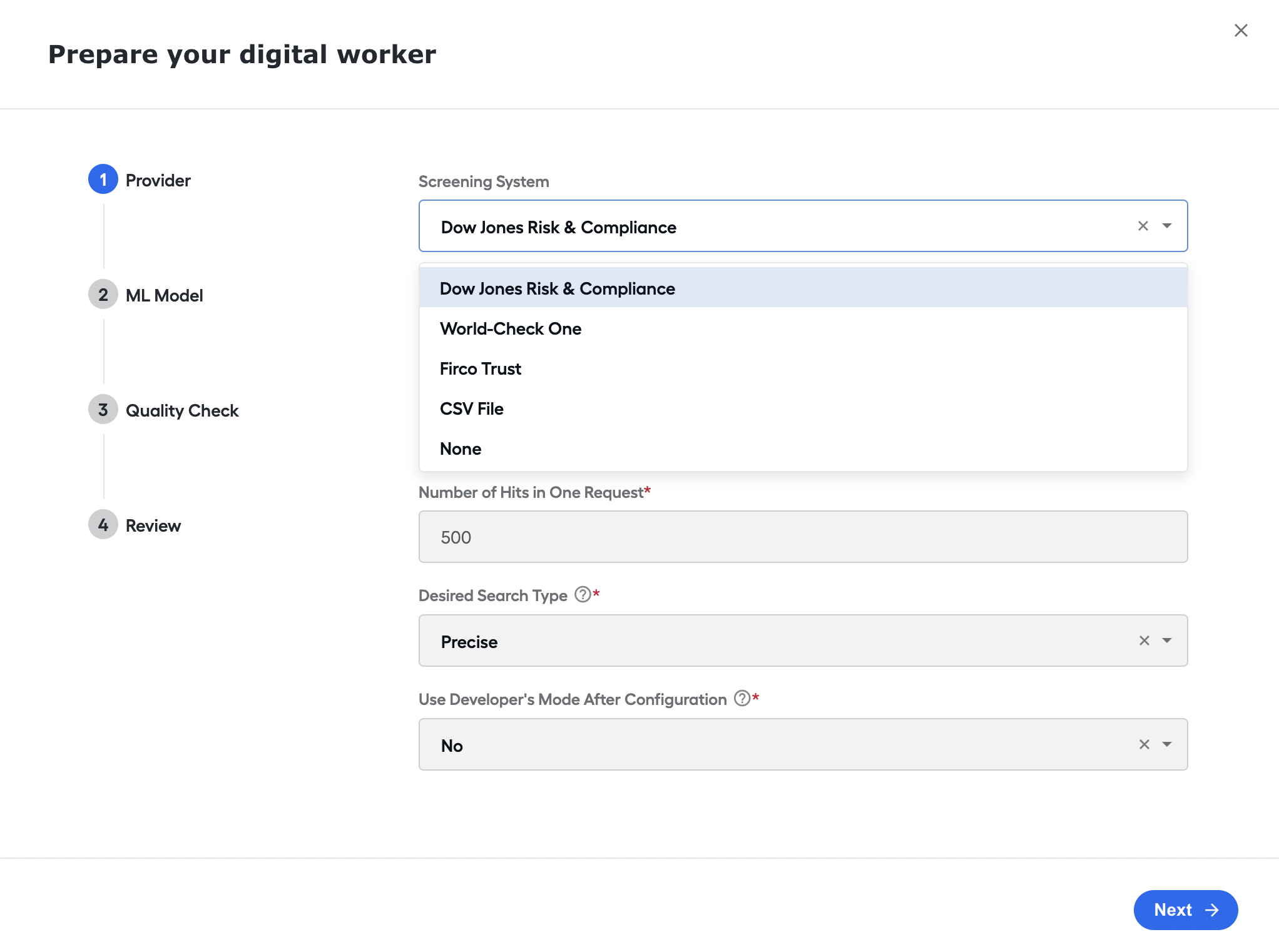Go to step 1 Provider

point(140,180)
